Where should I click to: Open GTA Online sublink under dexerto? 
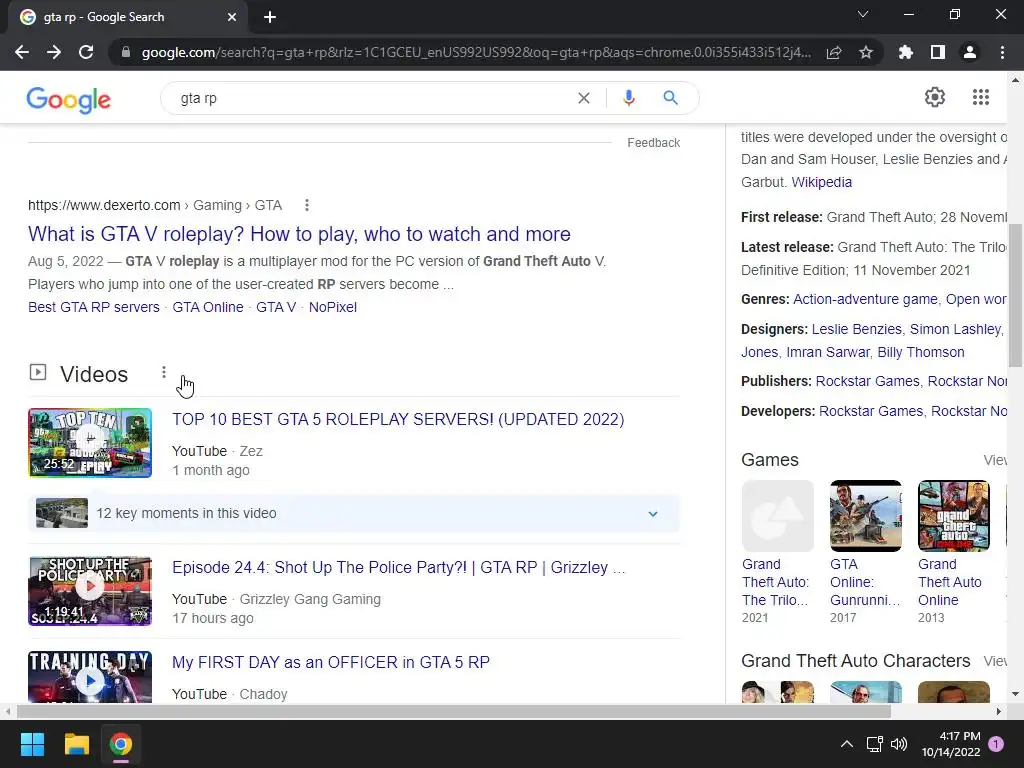(208, 307)
